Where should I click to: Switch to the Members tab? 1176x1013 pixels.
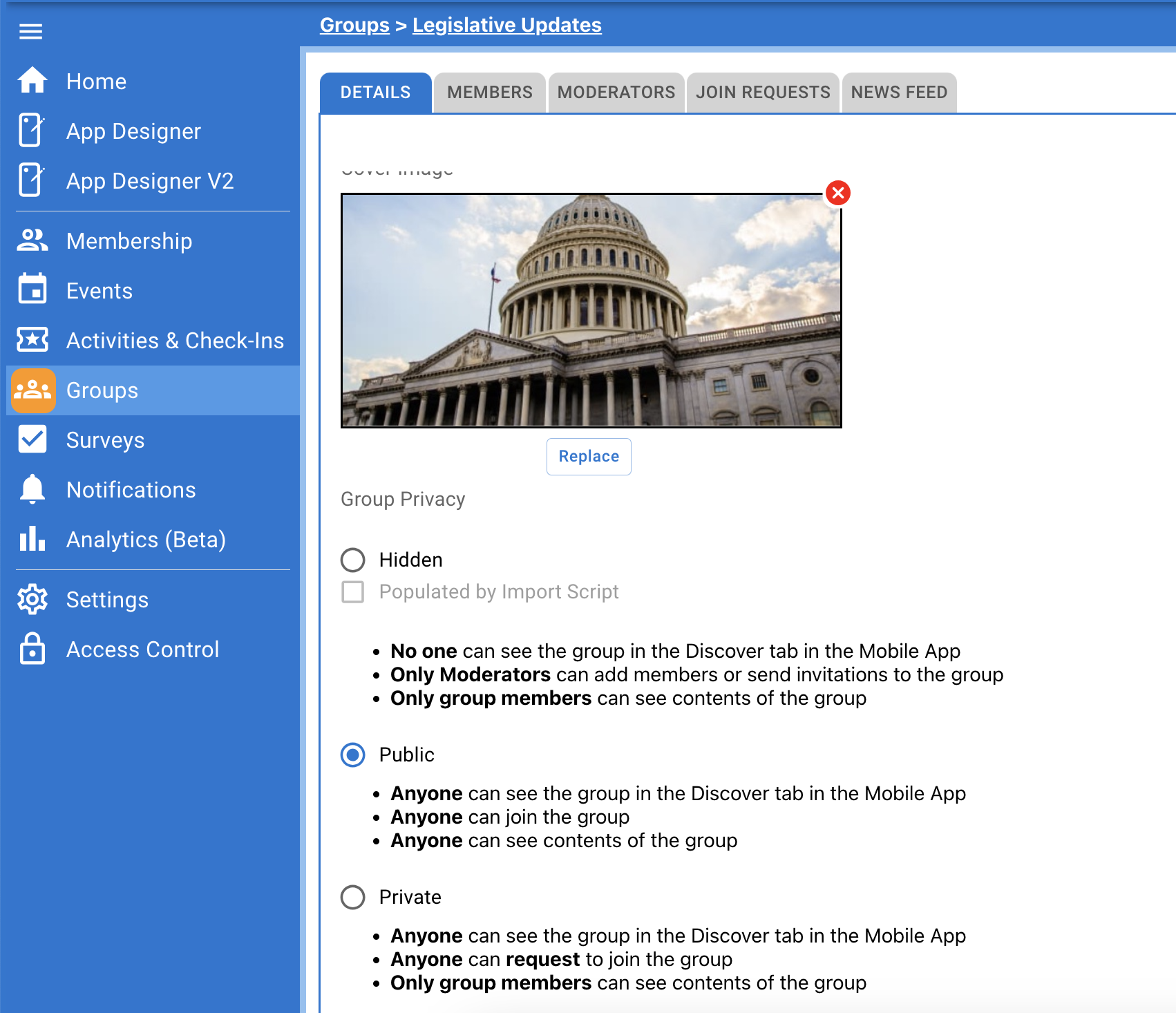(x=489, y=93)
